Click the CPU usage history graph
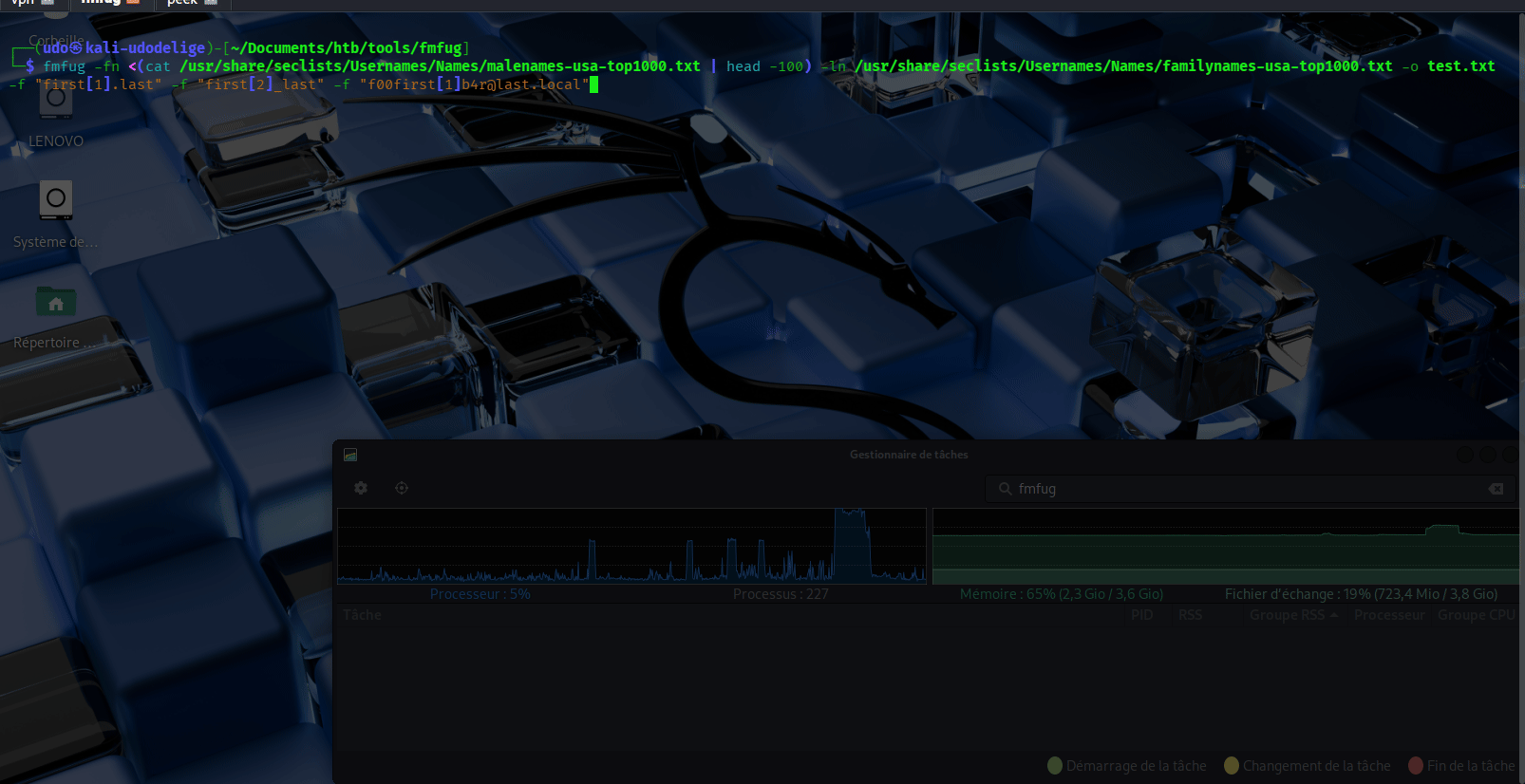 pyautogui.click(x=631, y=546)
